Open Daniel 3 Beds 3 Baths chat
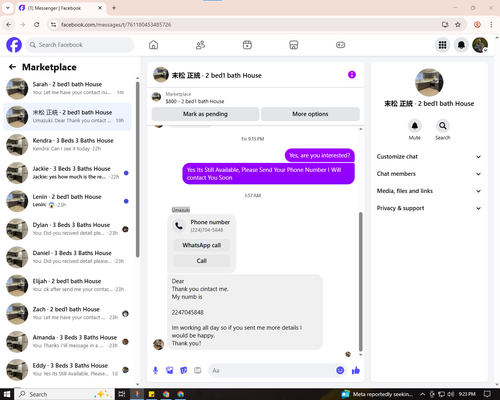 click(x=67, y=257)
